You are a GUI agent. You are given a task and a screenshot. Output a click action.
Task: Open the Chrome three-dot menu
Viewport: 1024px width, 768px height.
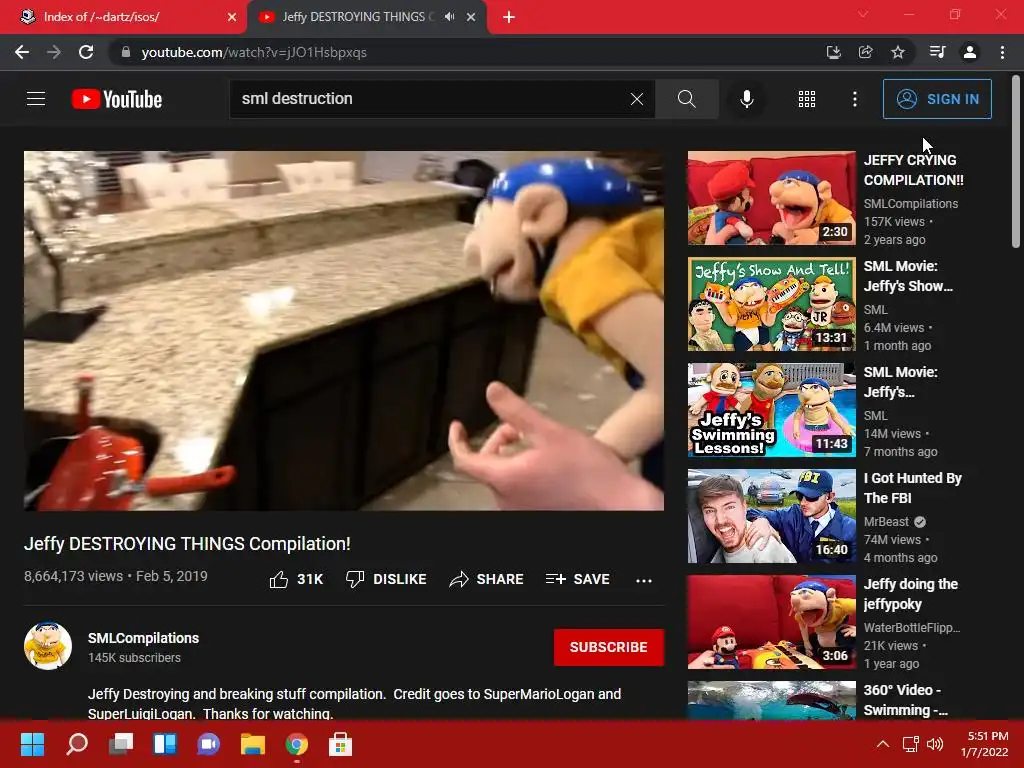click(1002, 52)
